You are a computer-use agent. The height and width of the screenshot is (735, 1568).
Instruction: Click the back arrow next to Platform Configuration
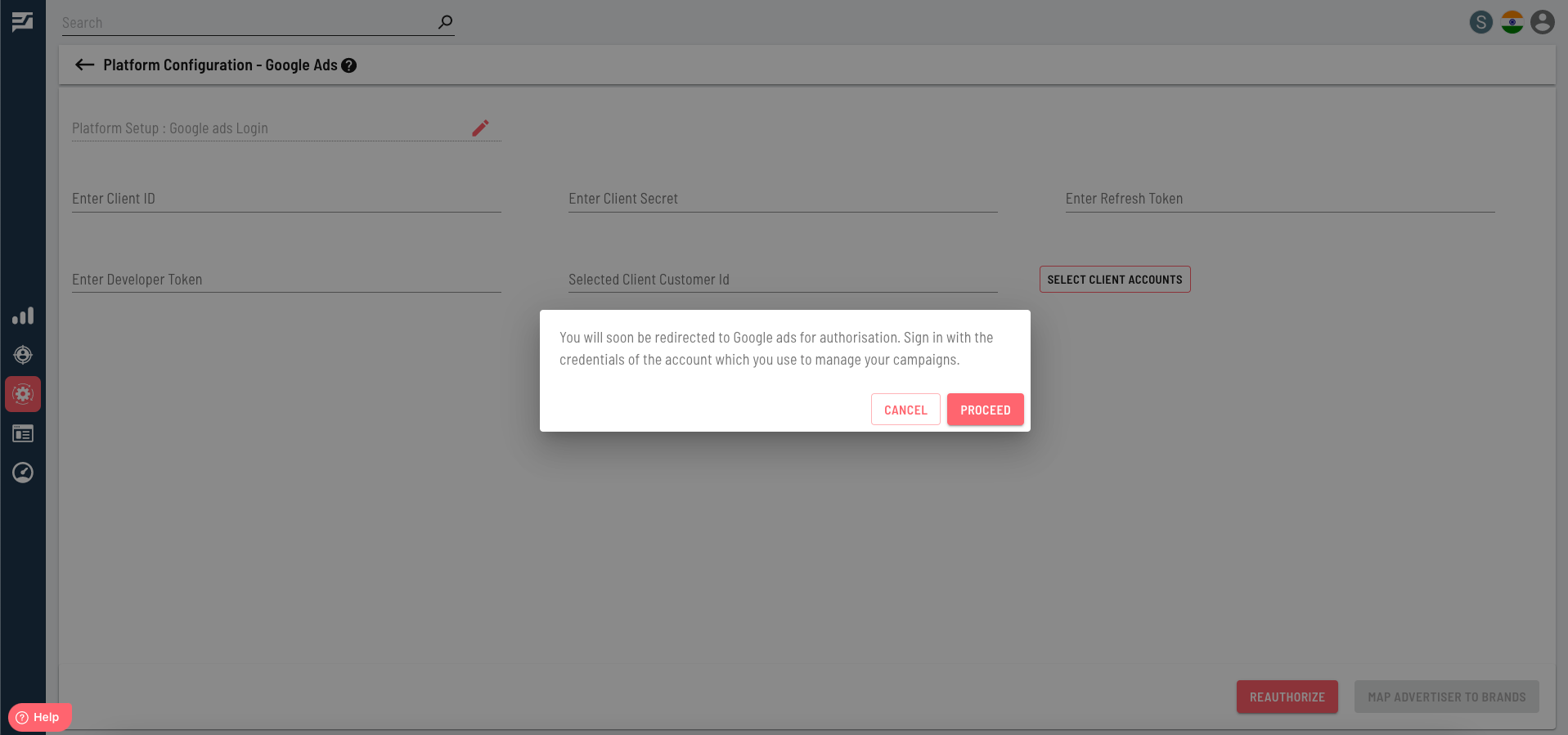(84, 65)
